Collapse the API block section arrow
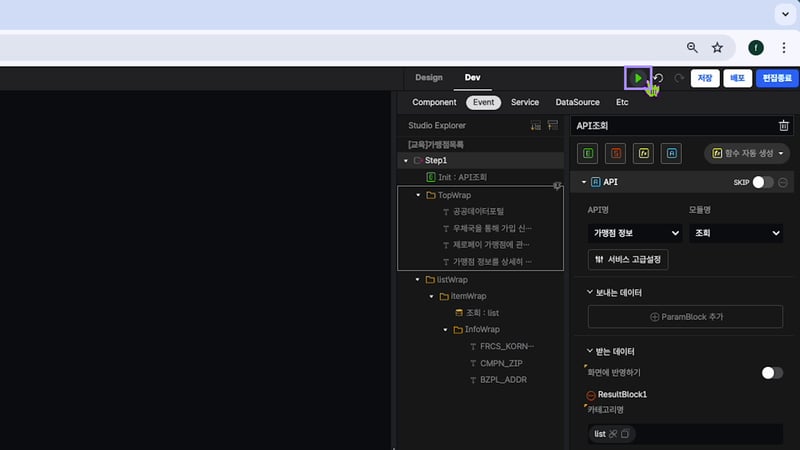 (x=584, y=182)
